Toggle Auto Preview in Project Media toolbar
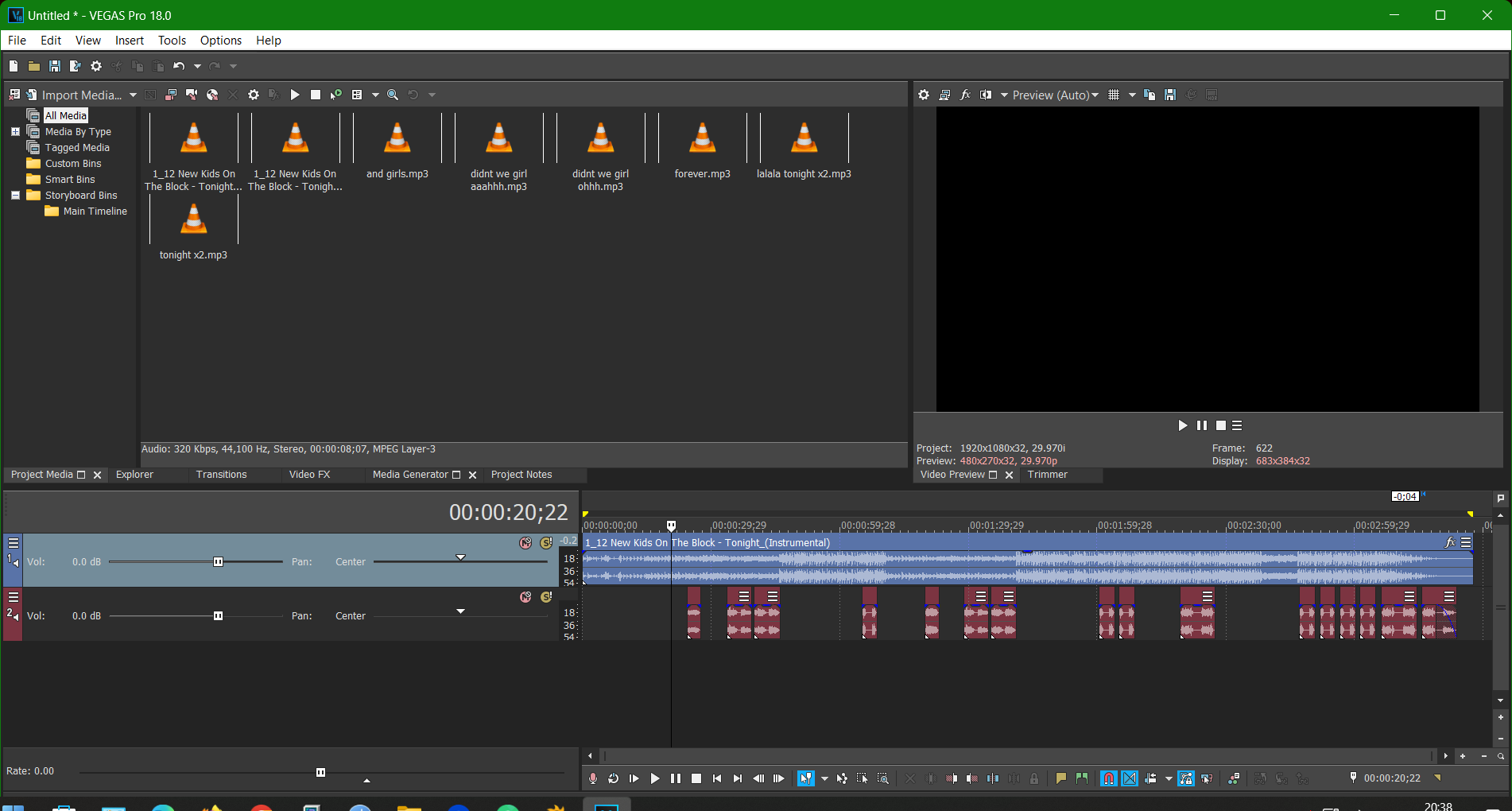This screenshot has height=811, width=1512. click(336, 95)
